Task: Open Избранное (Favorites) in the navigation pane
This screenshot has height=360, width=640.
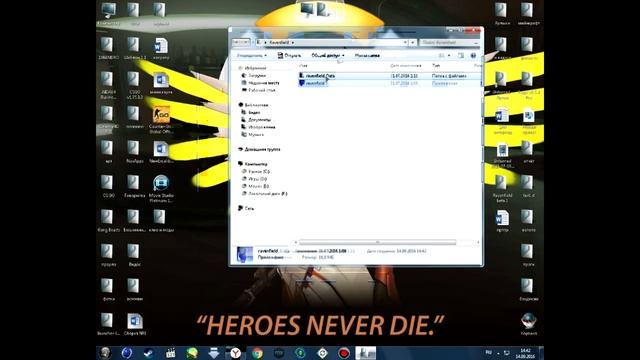Action: click(x=255, y=68)
